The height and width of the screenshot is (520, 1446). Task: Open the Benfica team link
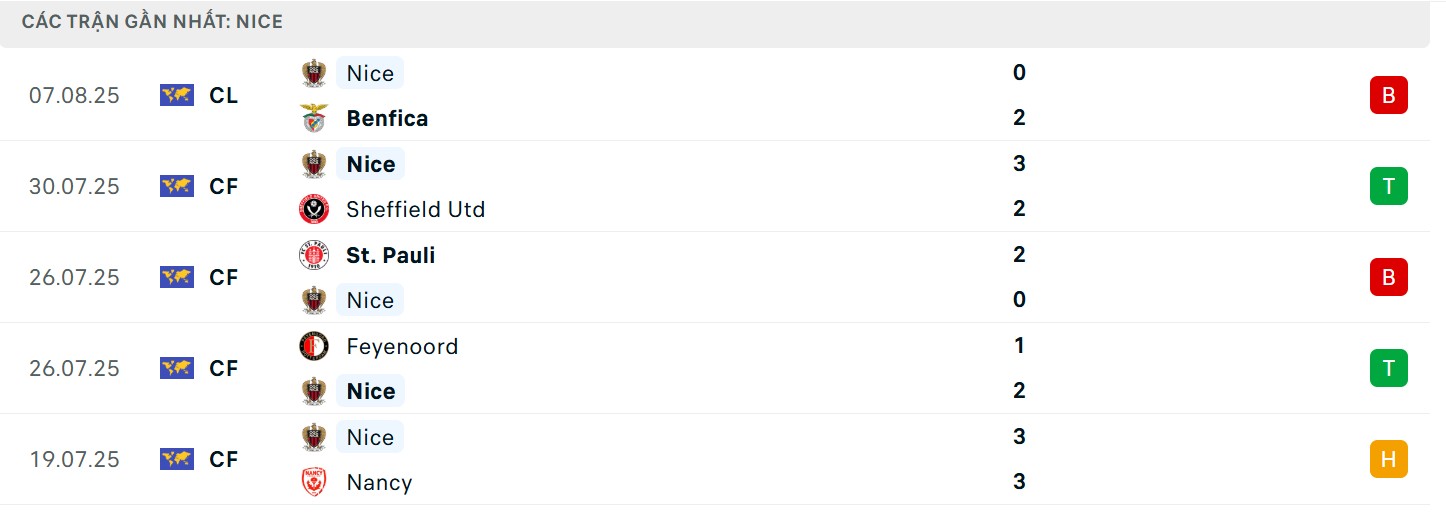(x=387, y=118)
